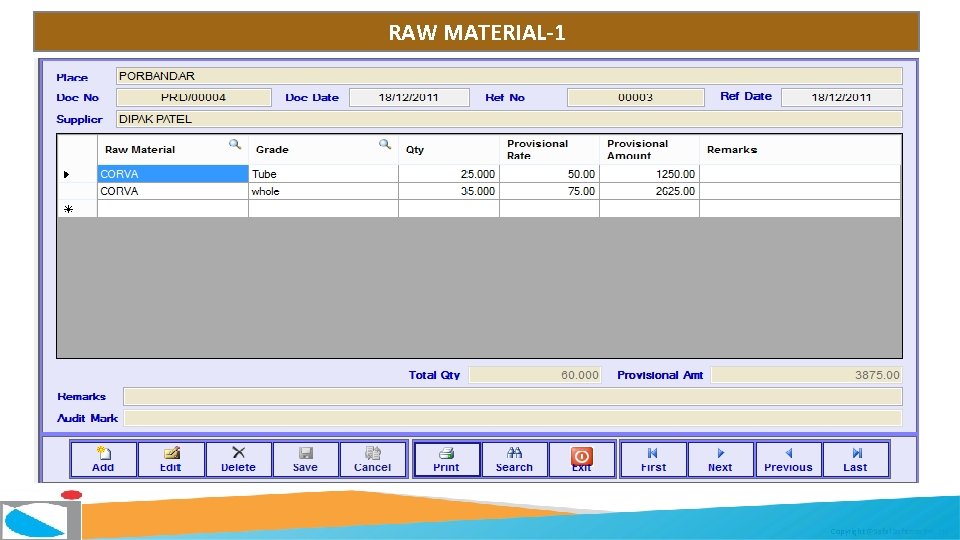Open the Raw Material column lookup magnifier
The height and width of the screenshot is (540, 960).
(x=234, y=144)
